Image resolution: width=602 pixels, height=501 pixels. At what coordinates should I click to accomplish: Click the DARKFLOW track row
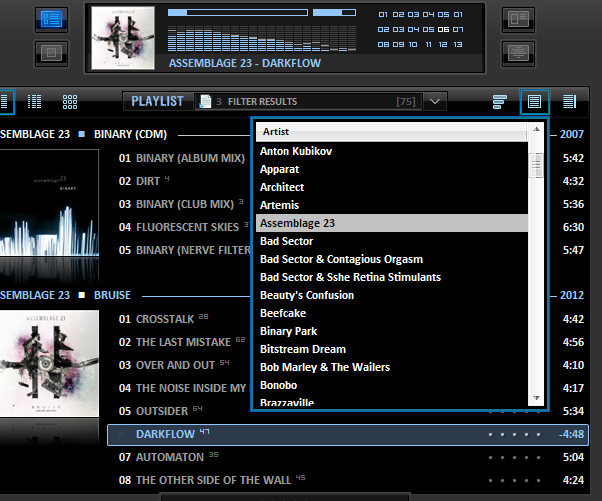pyautogui.click(x=300, y=435)
